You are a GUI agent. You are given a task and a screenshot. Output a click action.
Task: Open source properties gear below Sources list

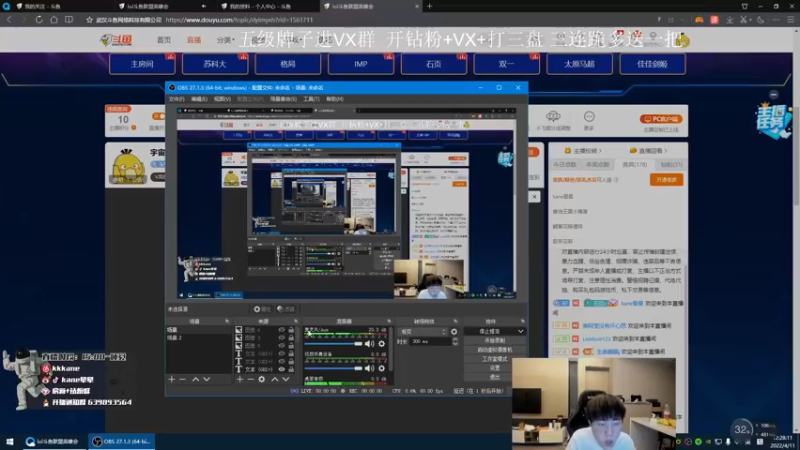pyautogui.click(x=262, y=379)
